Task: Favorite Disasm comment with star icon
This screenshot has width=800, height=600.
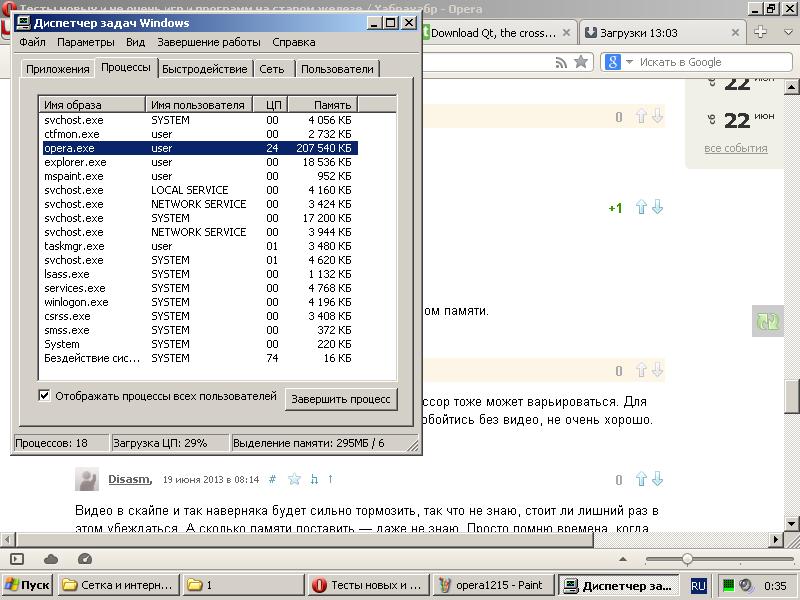Action: (x=294, y=479)
